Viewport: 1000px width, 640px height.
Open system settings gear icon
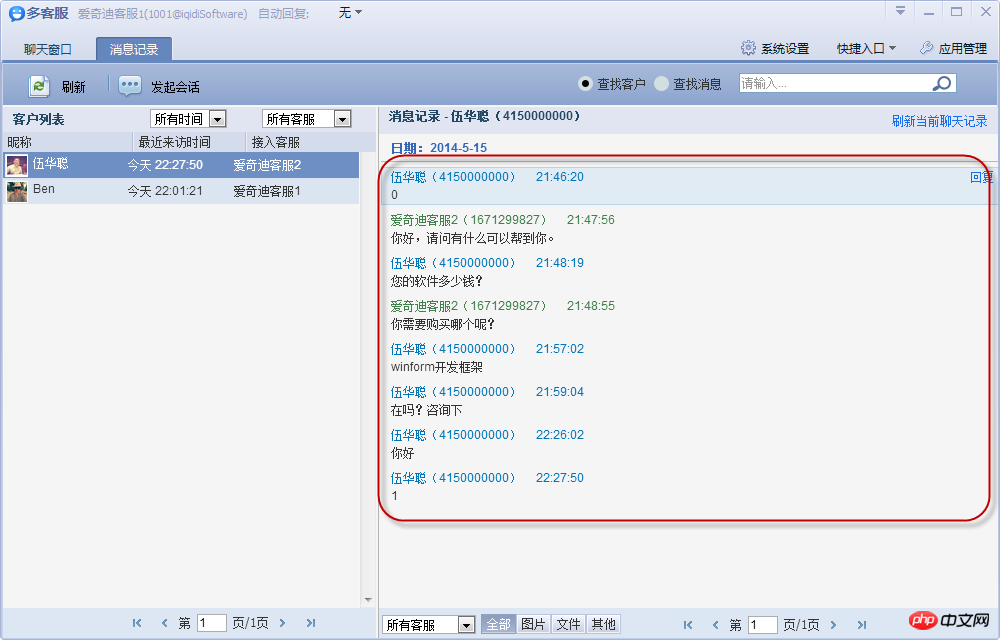(x=748, y=48)
